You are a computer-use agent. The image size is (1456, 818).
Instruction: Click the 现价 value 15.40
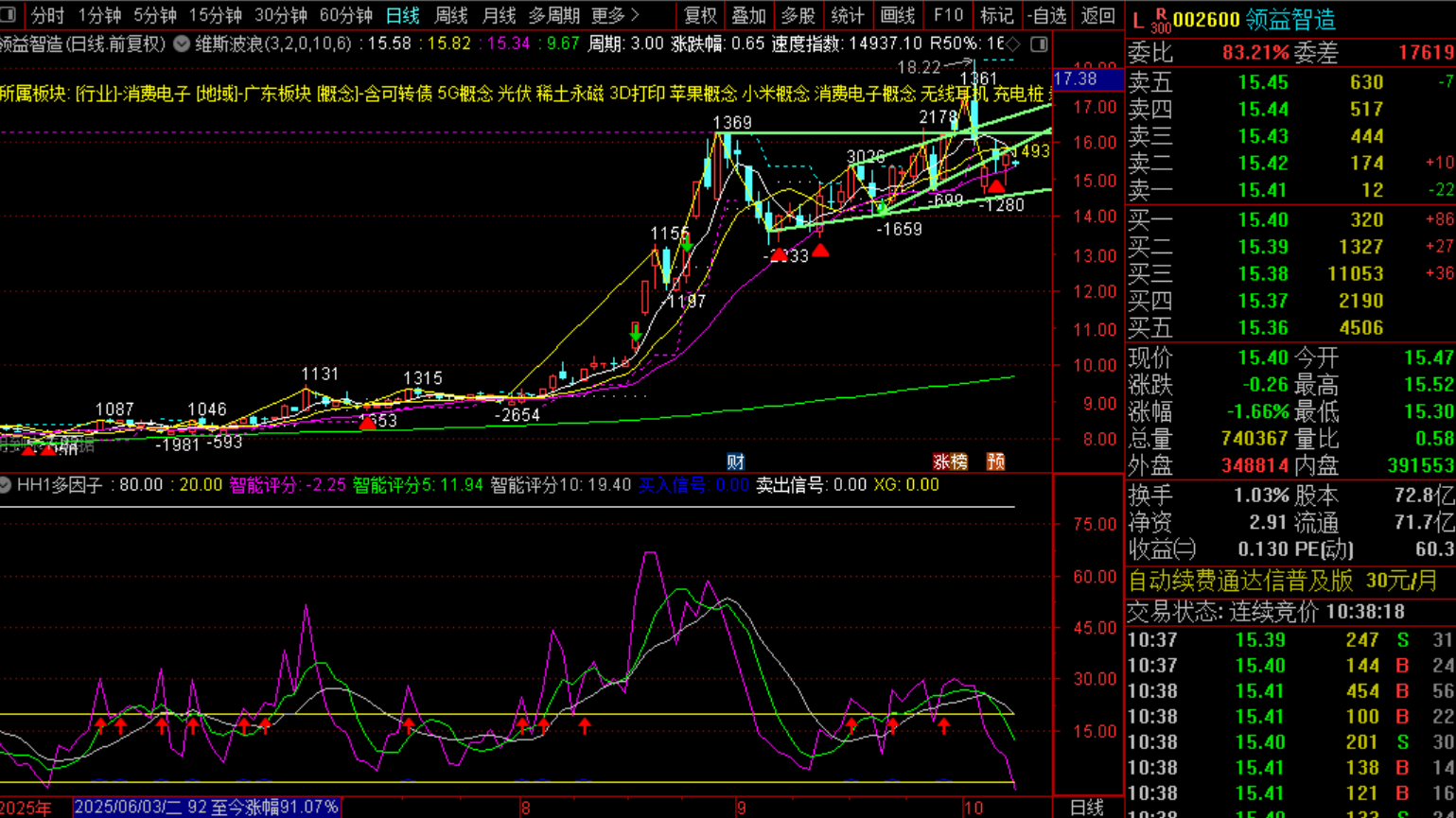[1263, 357]
